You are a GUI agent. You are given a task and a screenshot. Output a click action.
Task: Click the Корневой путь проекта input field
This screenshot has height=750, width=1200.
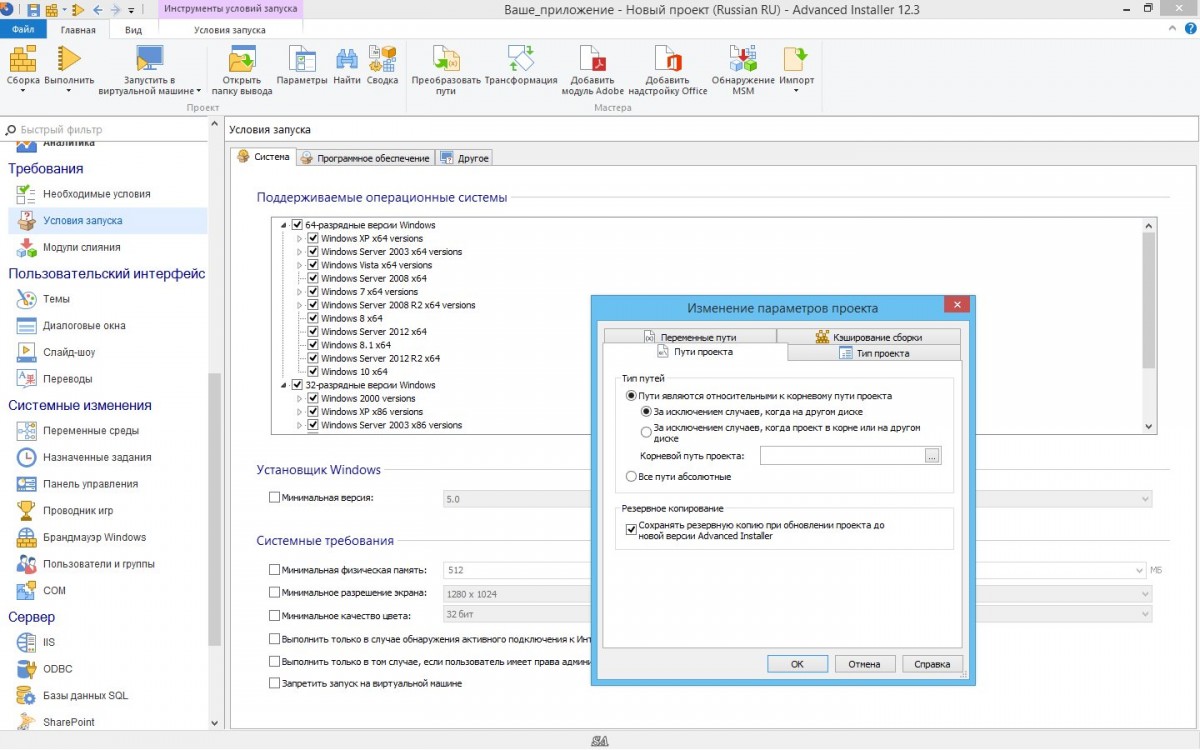point(841,456)
